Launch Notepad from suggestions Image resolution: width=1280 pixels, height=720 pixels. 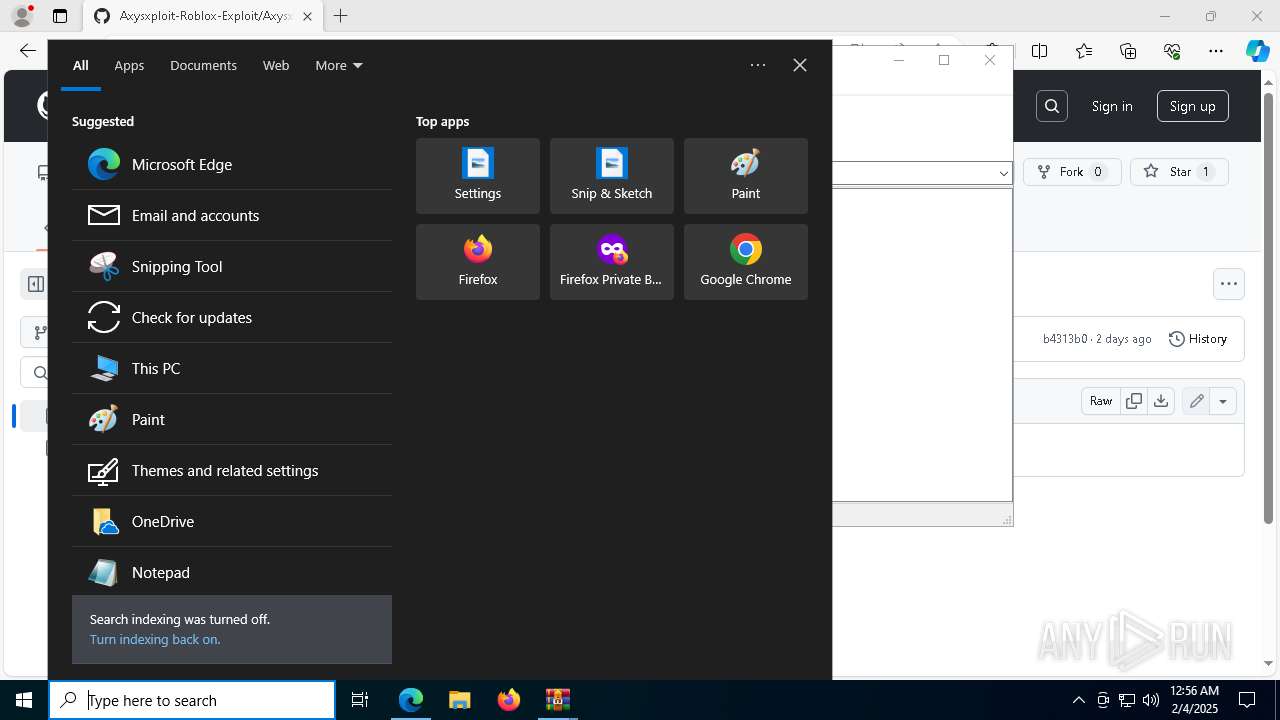(x=232, y=572)
